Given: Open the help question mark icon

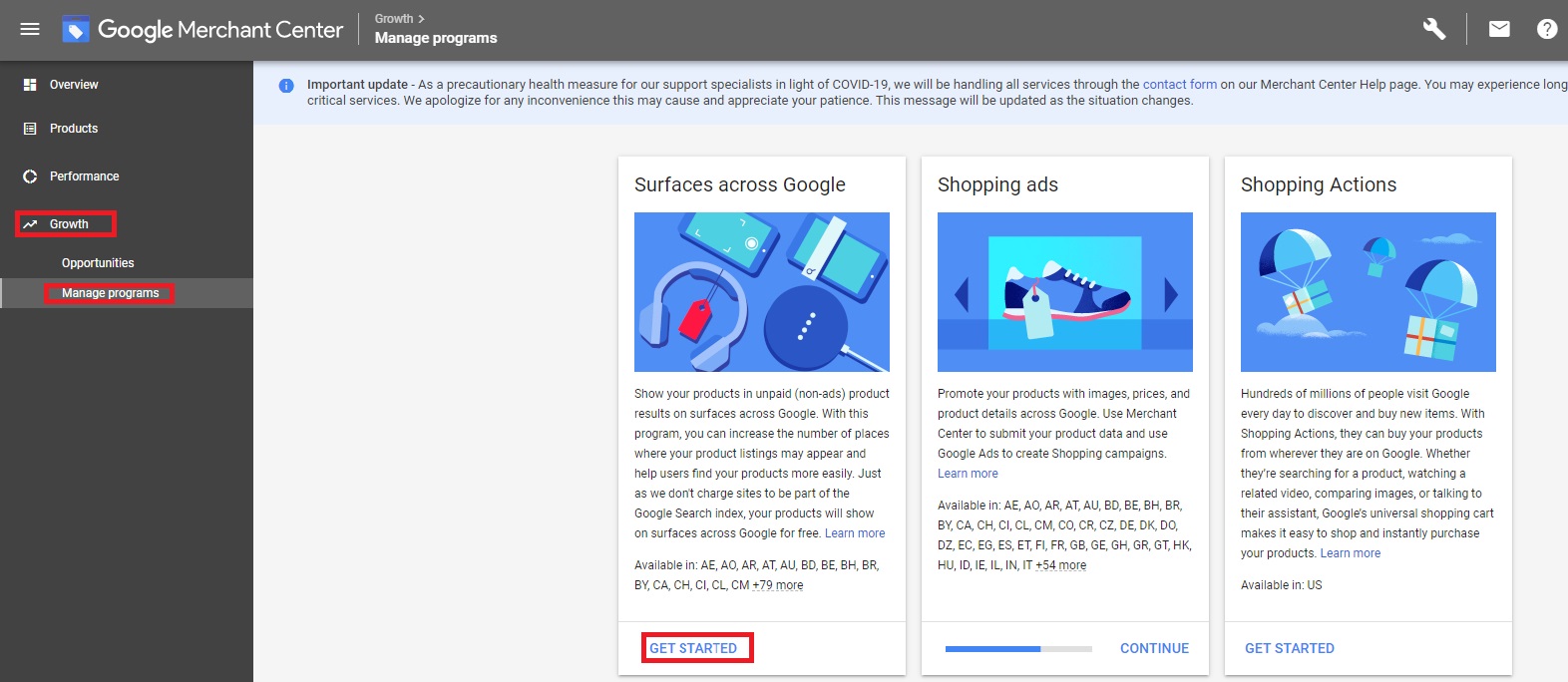Looking at the screenshot, I should 1547,29.
